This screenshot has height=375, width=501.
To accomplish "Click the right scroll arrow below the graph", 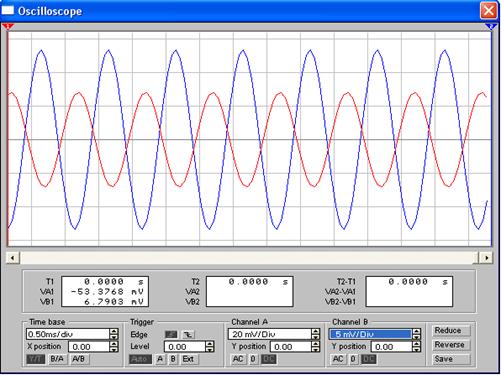I will pos(486,258).
